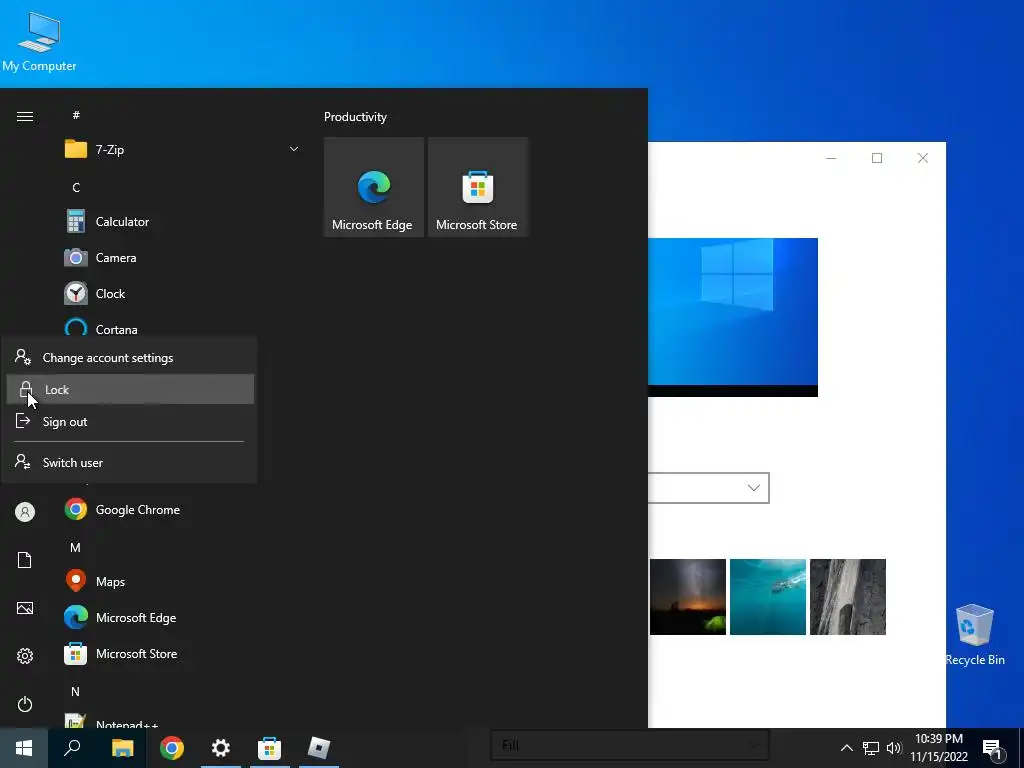1024x768 pixels.
Task: Open Settings gear in Start sidebar
Action: (25, 656)
